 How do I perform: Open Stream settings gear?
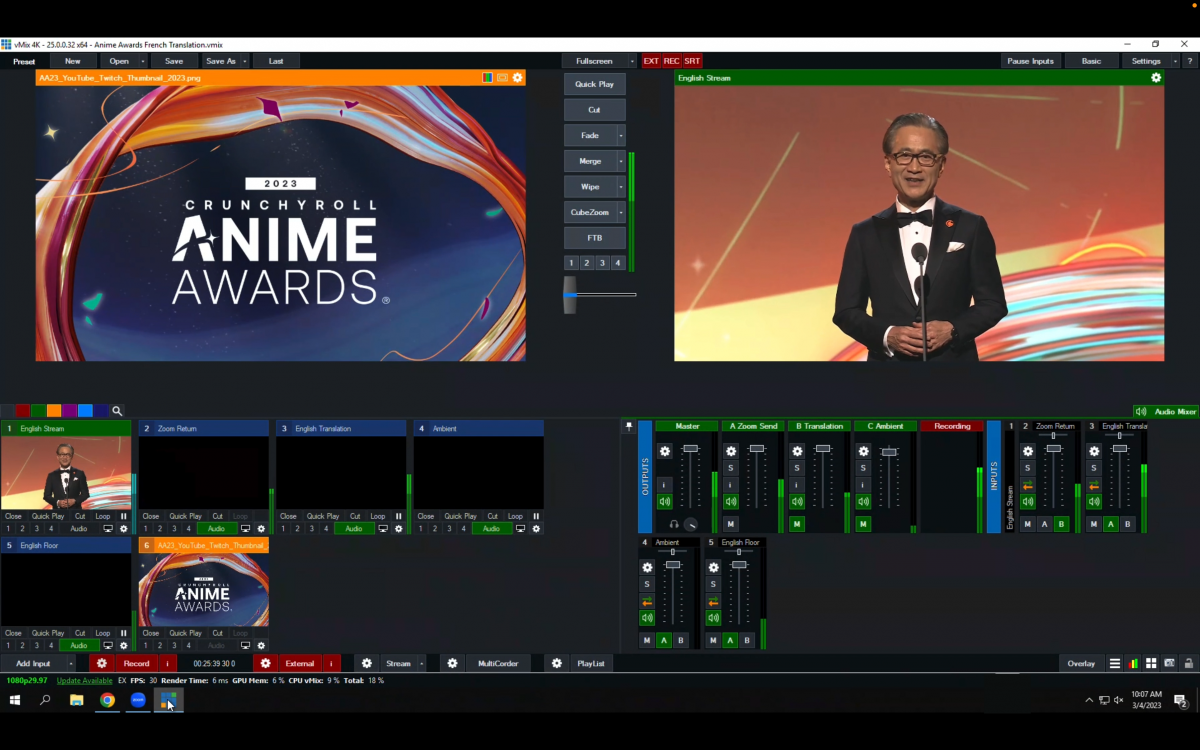coord(367,663)
